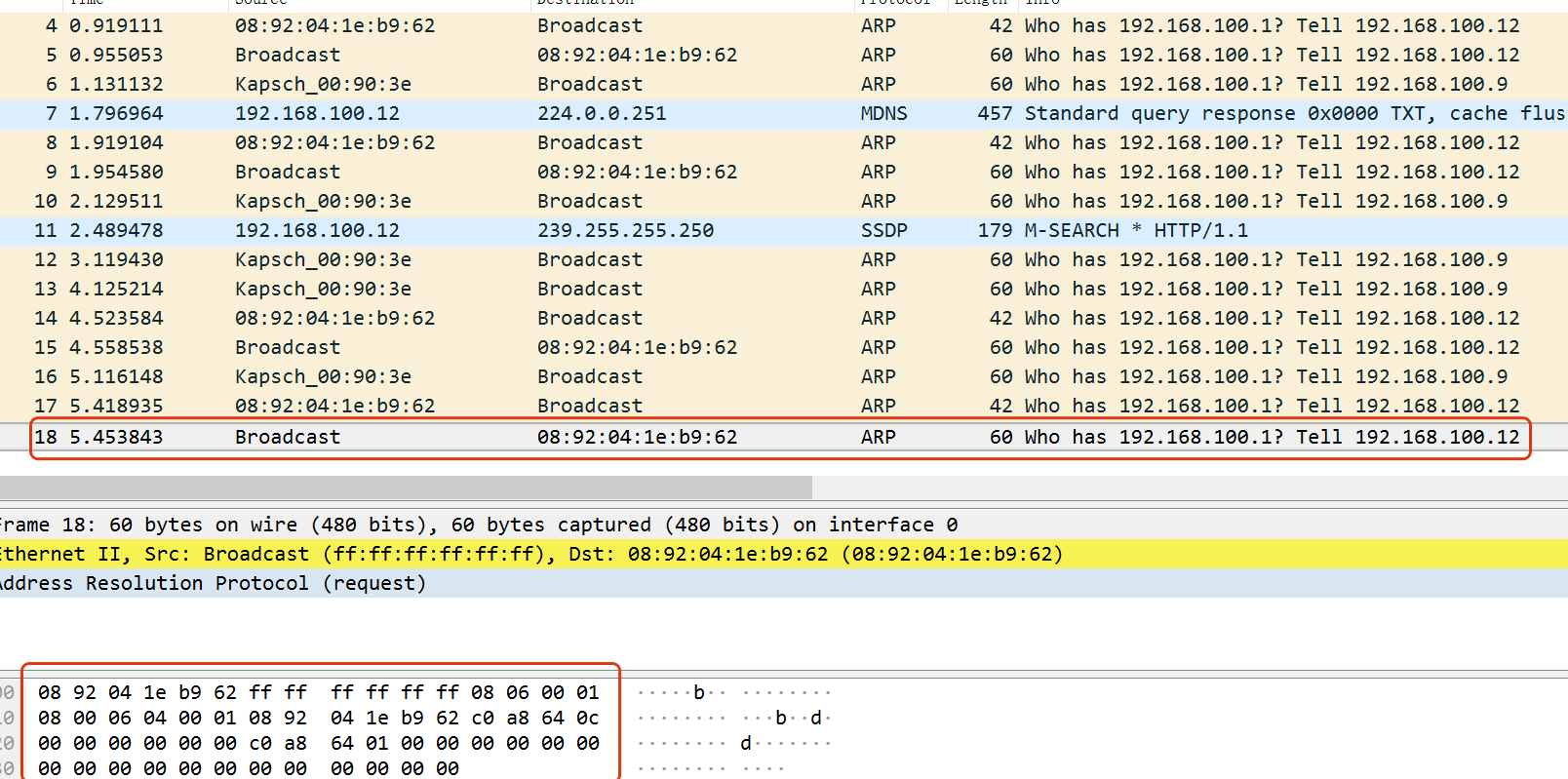The height and width of the screenshot is (779, 1568).
Task: Expand the Frame 18 details line
Action: tap(784, 525)
